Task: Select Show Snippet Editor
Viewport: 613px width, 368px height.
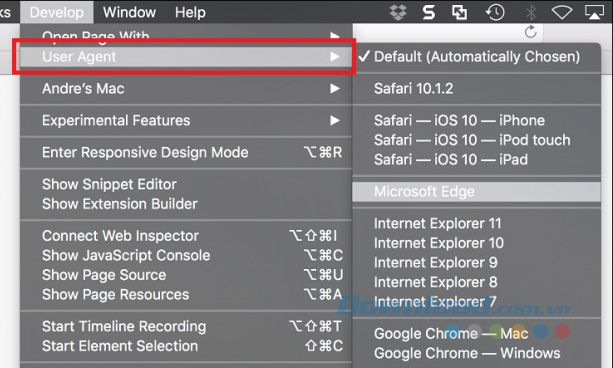Action: coord(186,184)
